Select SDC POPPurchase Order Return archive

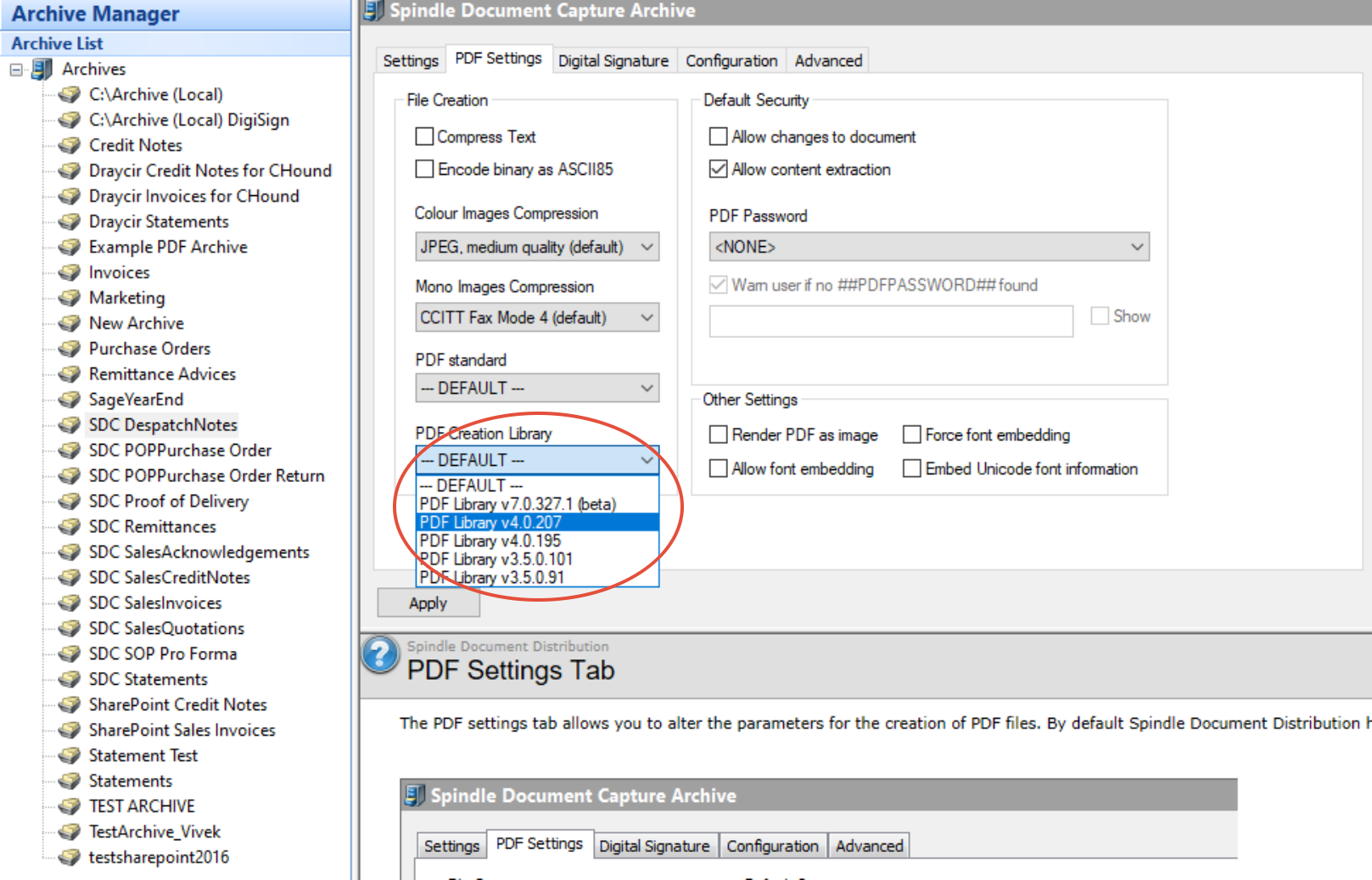(206, 476)
